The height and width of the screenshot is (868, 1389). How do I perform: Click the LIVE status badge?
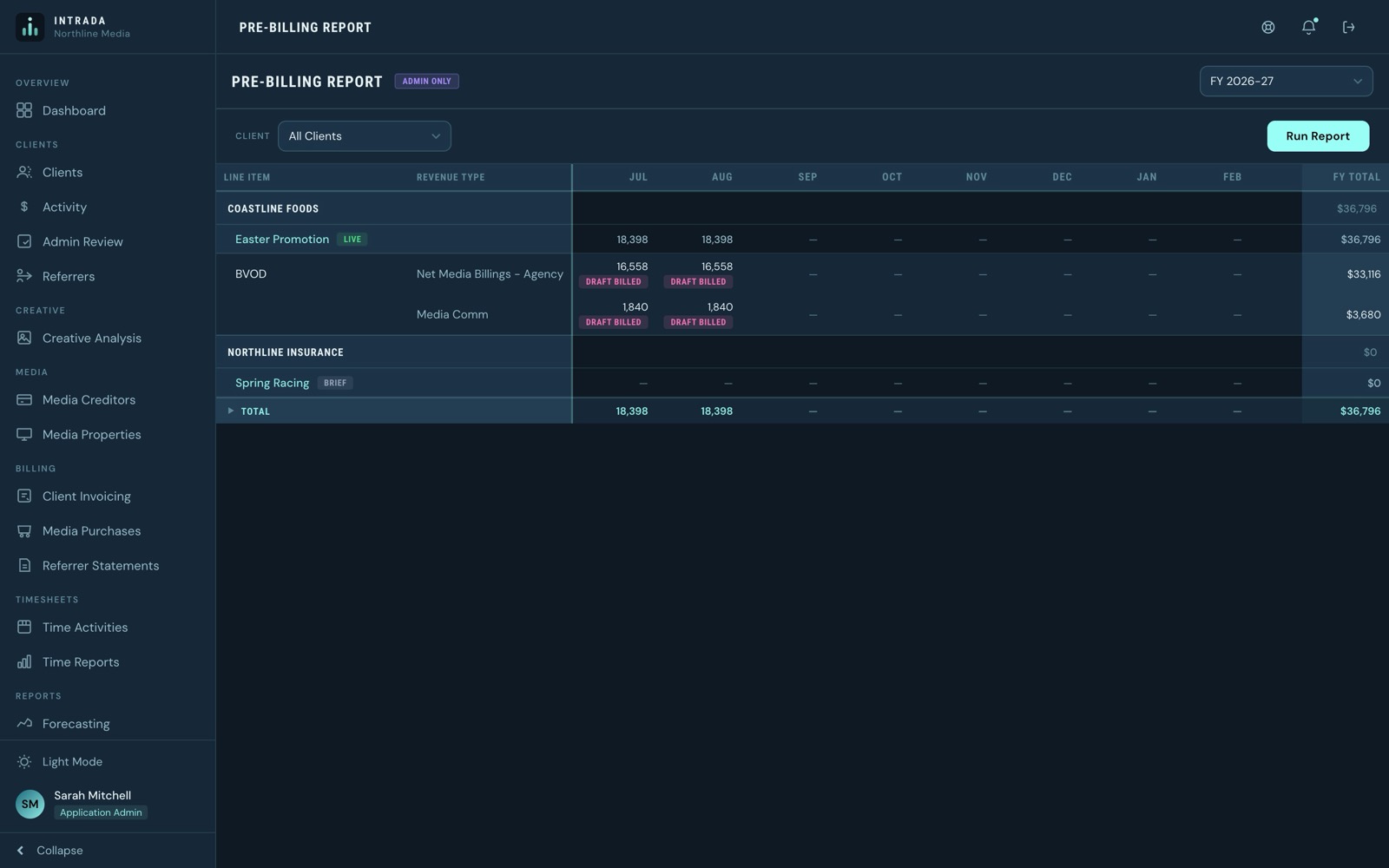pyautogui.click(x=352, y=239)
